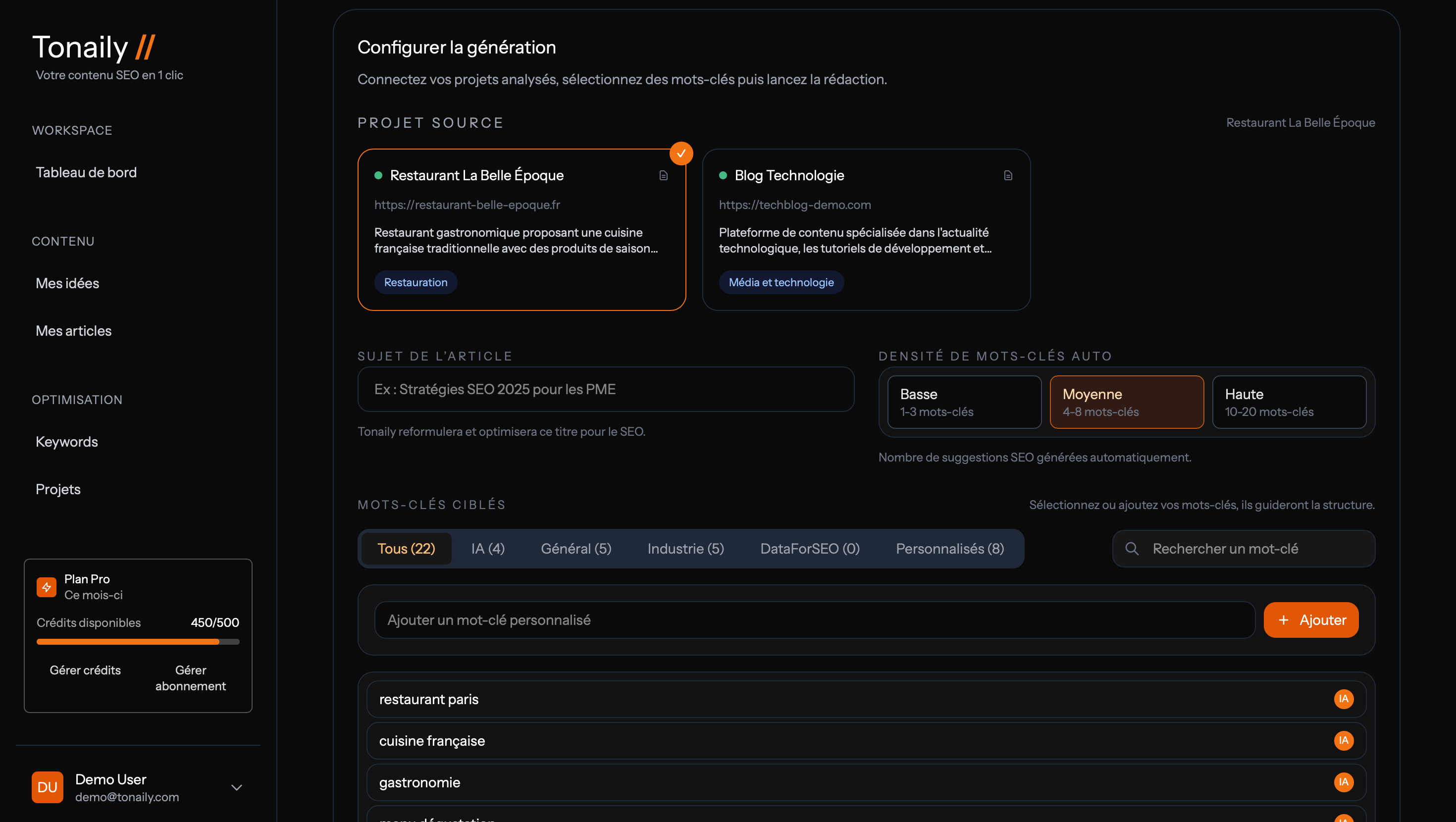This screenshot has height=822, width=1456.
Task: Focus the Sujet de l'article input field
Action: pyautogui.click(x=605, y=389)
